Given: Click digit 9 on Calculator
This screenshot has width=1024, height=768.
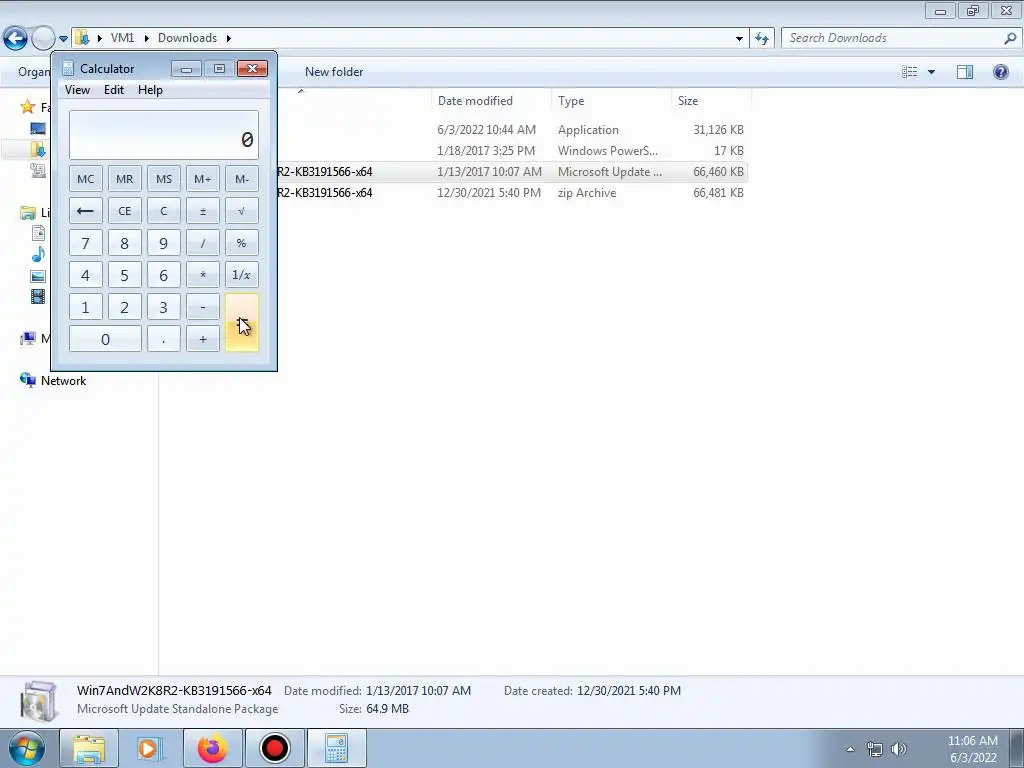Looking at the screenshot, I should coord(164,243).
